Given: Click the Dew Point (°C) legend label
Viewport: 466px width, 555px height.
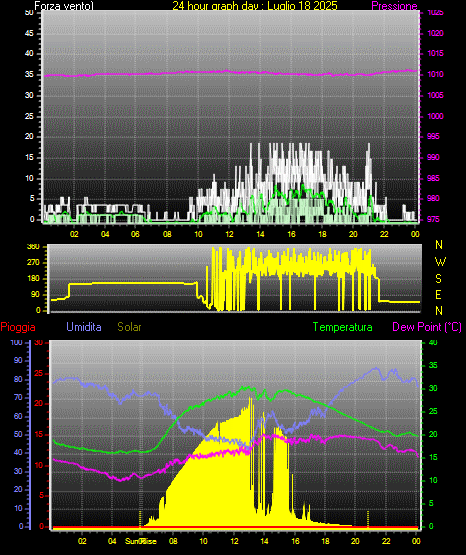Looking at the screenshot, I should click(427, 327).
